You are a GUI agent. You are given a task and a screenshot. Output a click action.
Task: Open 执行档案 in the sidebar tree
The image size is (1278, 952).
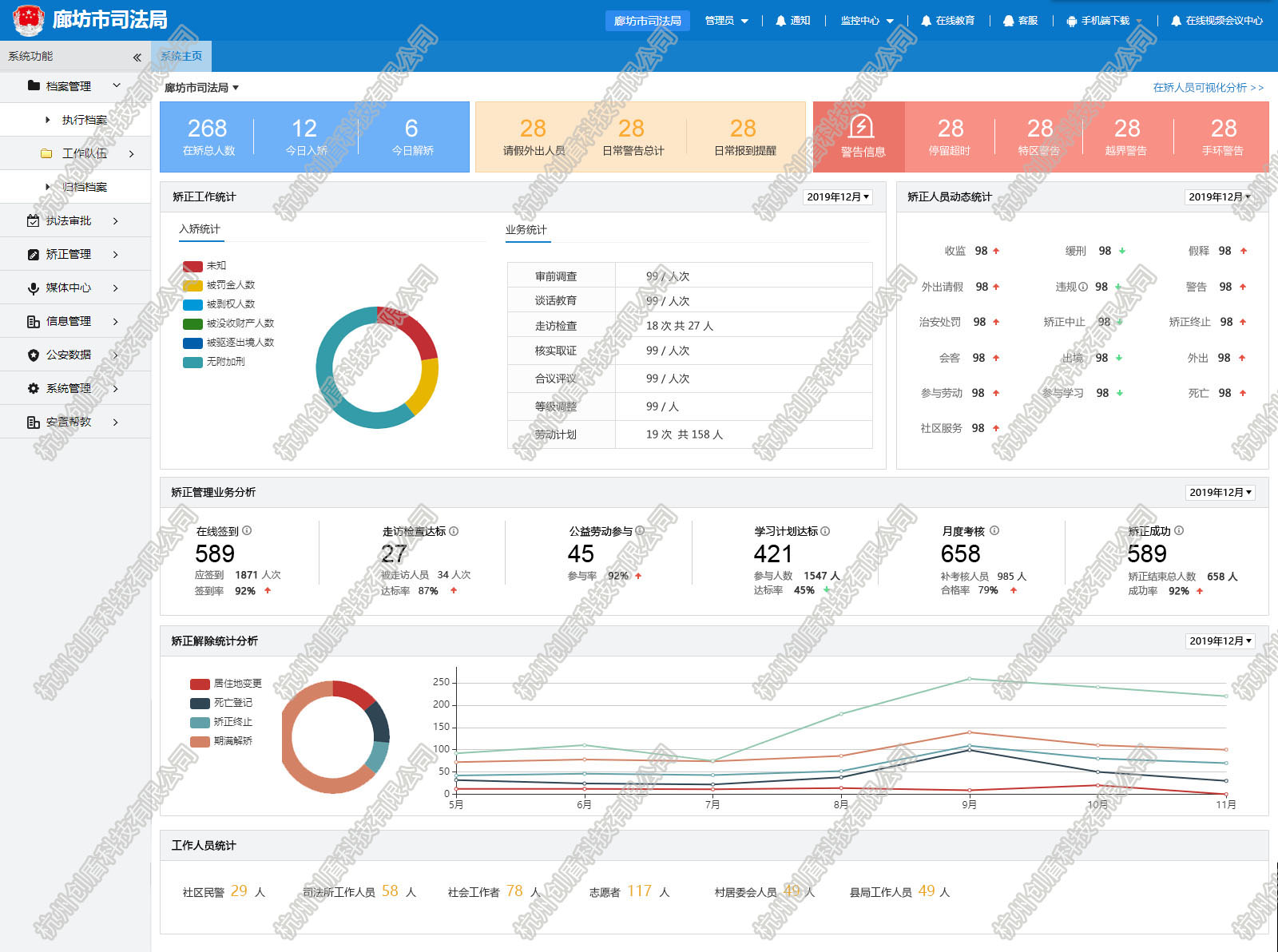84,120
